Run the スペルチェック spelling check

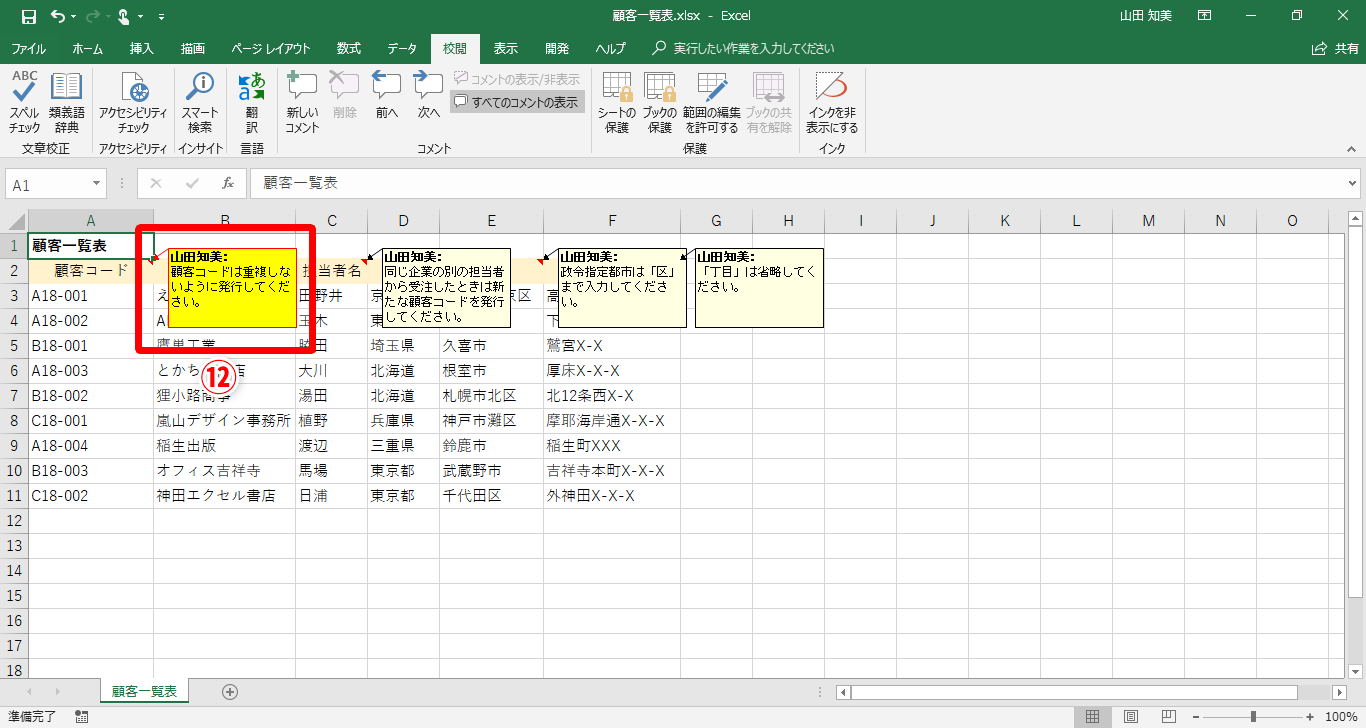point(25,103)
